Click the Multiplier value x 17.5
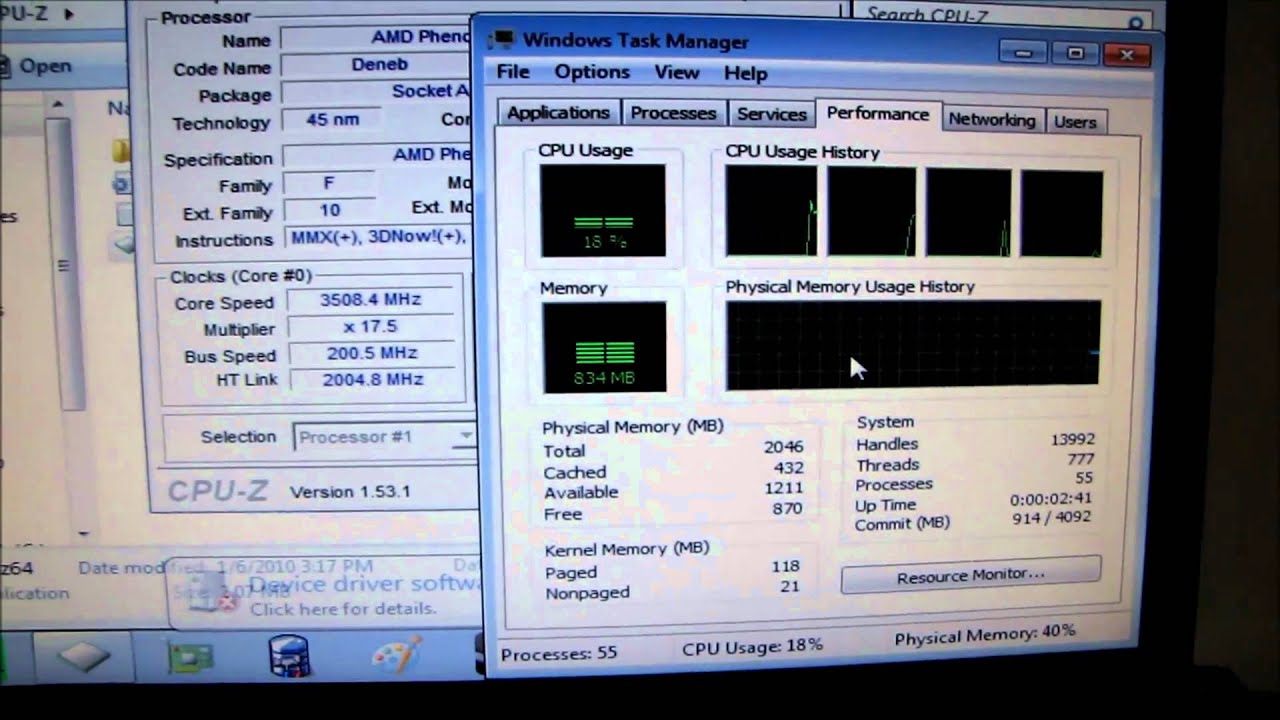This screenshot has width=1280, height=720. click(x=370, y=326)
